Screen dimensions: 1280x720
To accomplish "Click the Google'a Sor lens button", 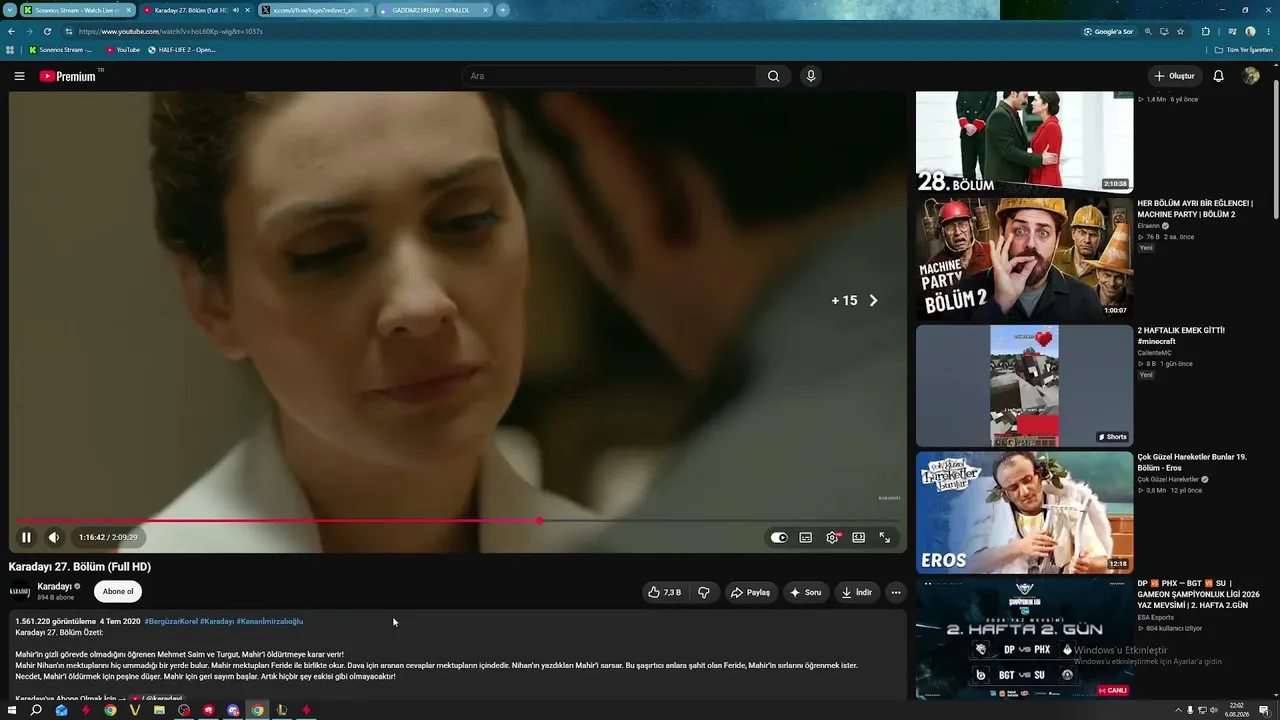I will tap(1109, 31).
